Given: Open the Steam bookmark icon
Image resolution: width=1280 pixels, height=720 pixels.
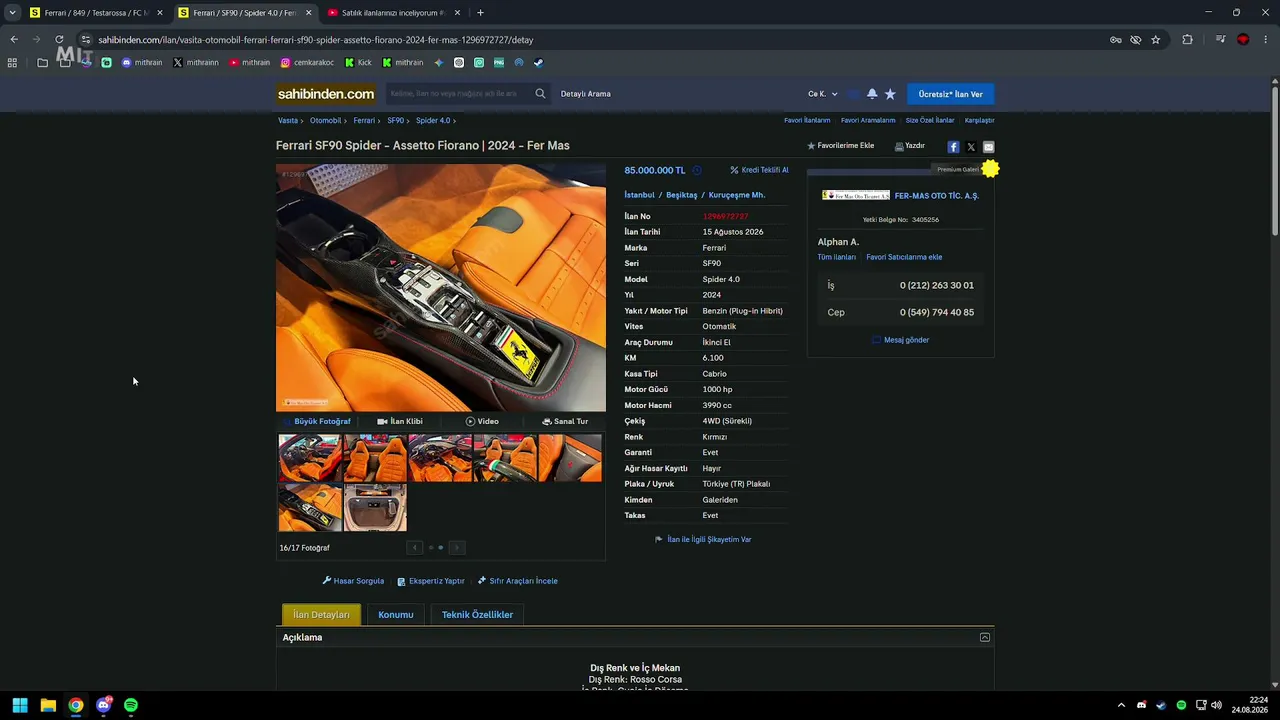Looking at the screenshot, I should tap(538, 62).
